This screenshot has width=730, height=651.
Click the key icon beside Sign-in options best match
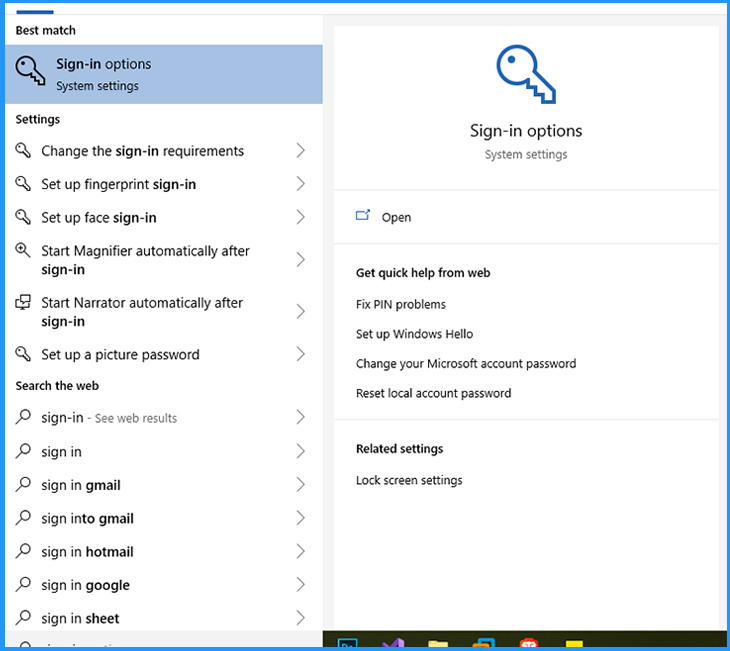[30, 71]
